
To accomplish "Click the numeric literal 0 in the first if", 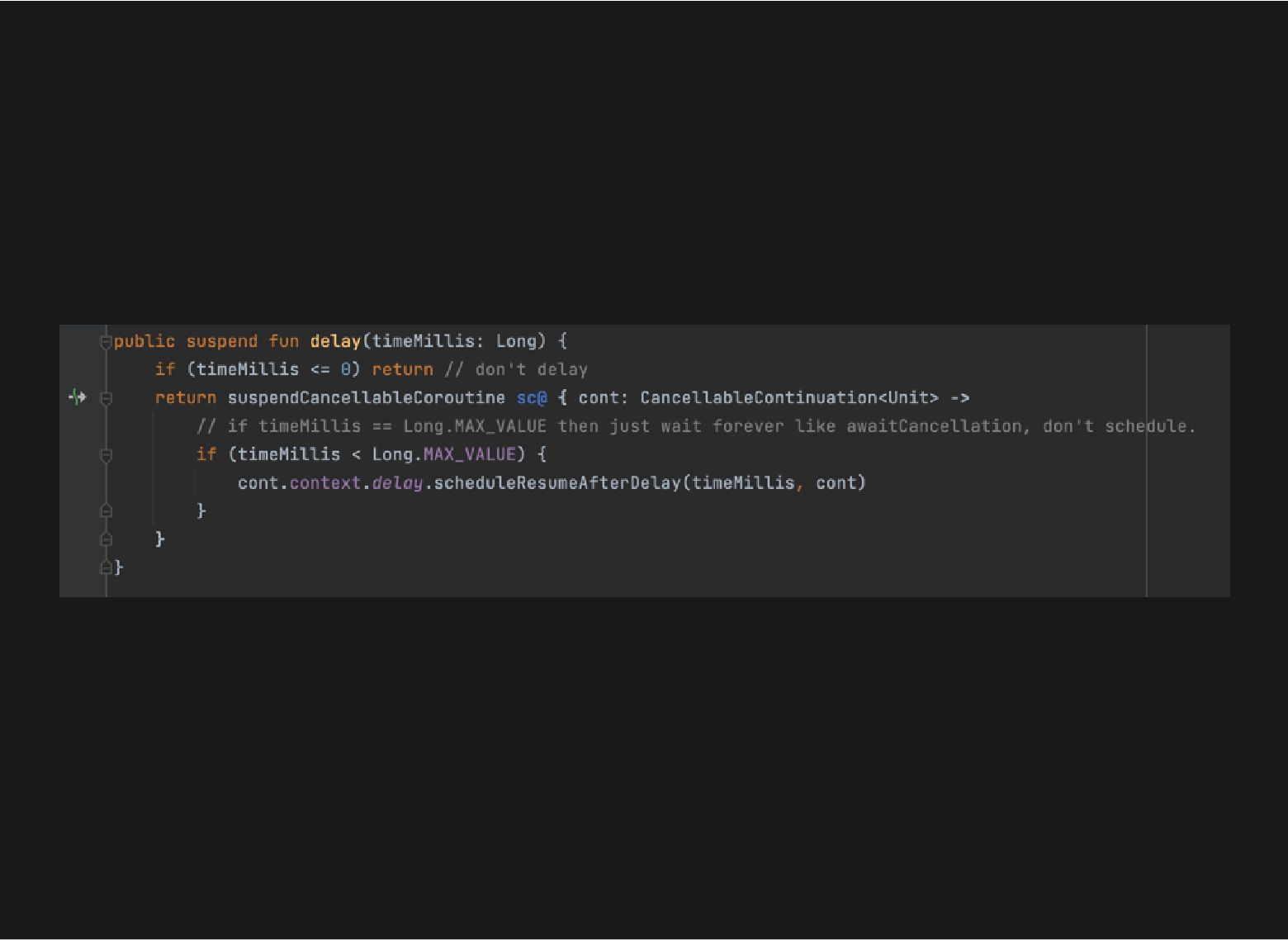I will point(346,369).
